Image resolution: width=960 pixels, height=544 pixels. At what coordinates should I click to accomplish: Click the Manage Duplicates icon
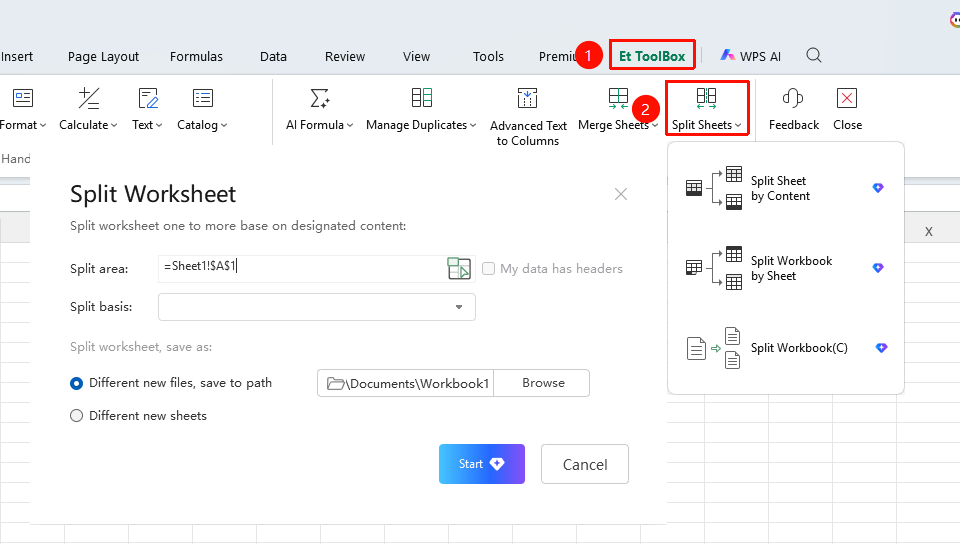[x=421, y=98]
